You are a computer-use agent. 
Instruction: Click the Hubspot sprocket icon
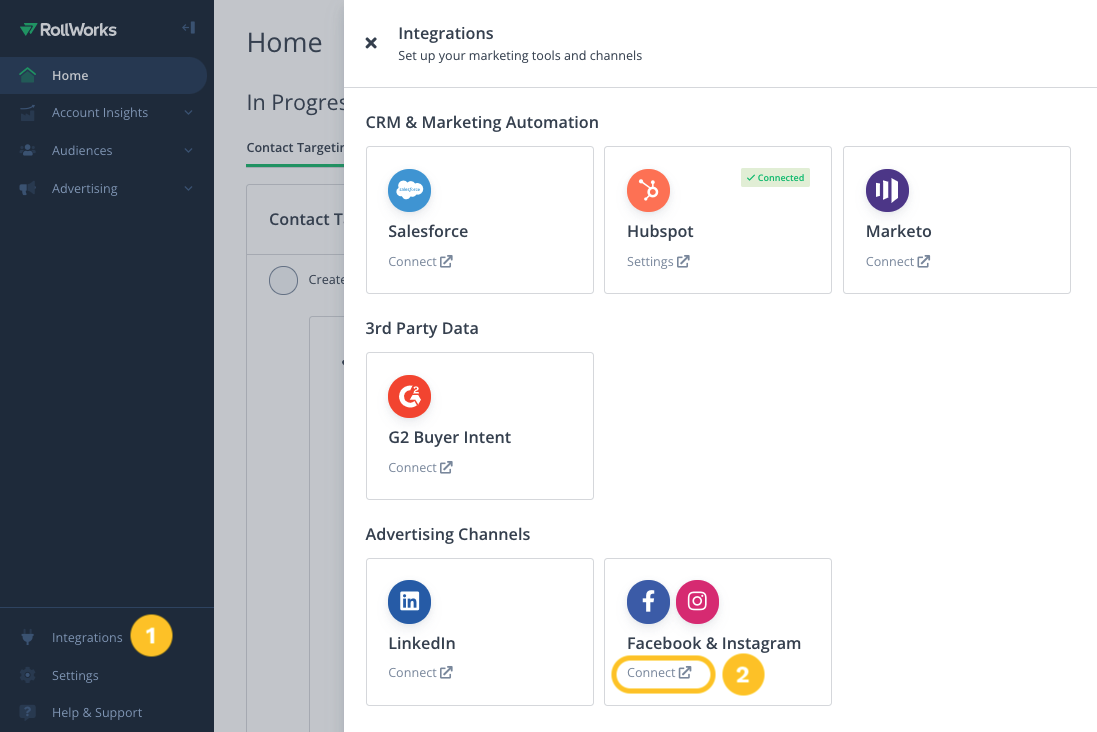pyautogui.click(x=648, y=190)
